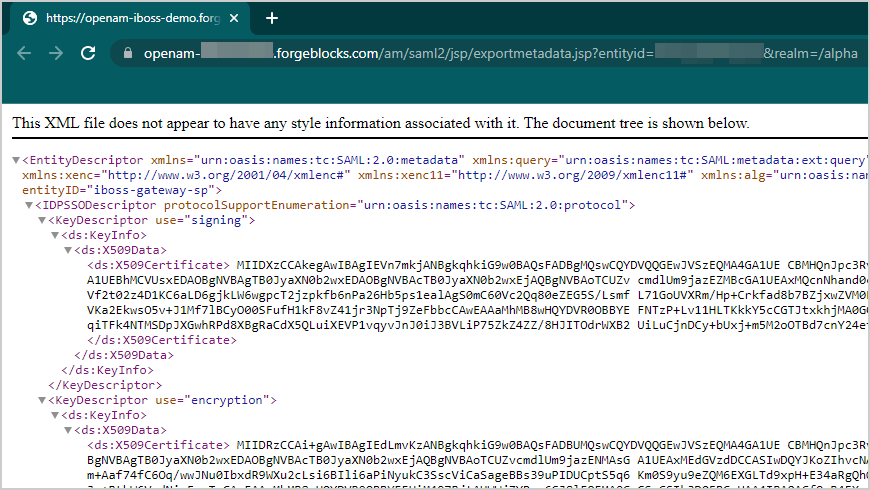Open a new tab with plus button
Viewport: 870px width, 490px height.
[271, 18]
